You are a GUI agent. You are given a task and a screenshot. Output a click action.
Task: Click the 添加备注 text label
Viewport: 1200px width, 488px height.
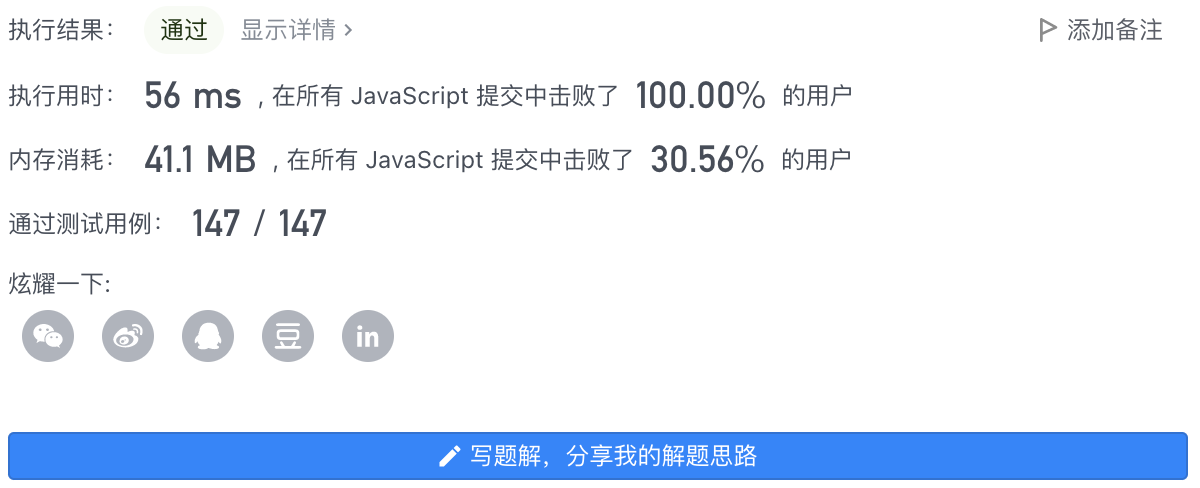[1115, 31]
